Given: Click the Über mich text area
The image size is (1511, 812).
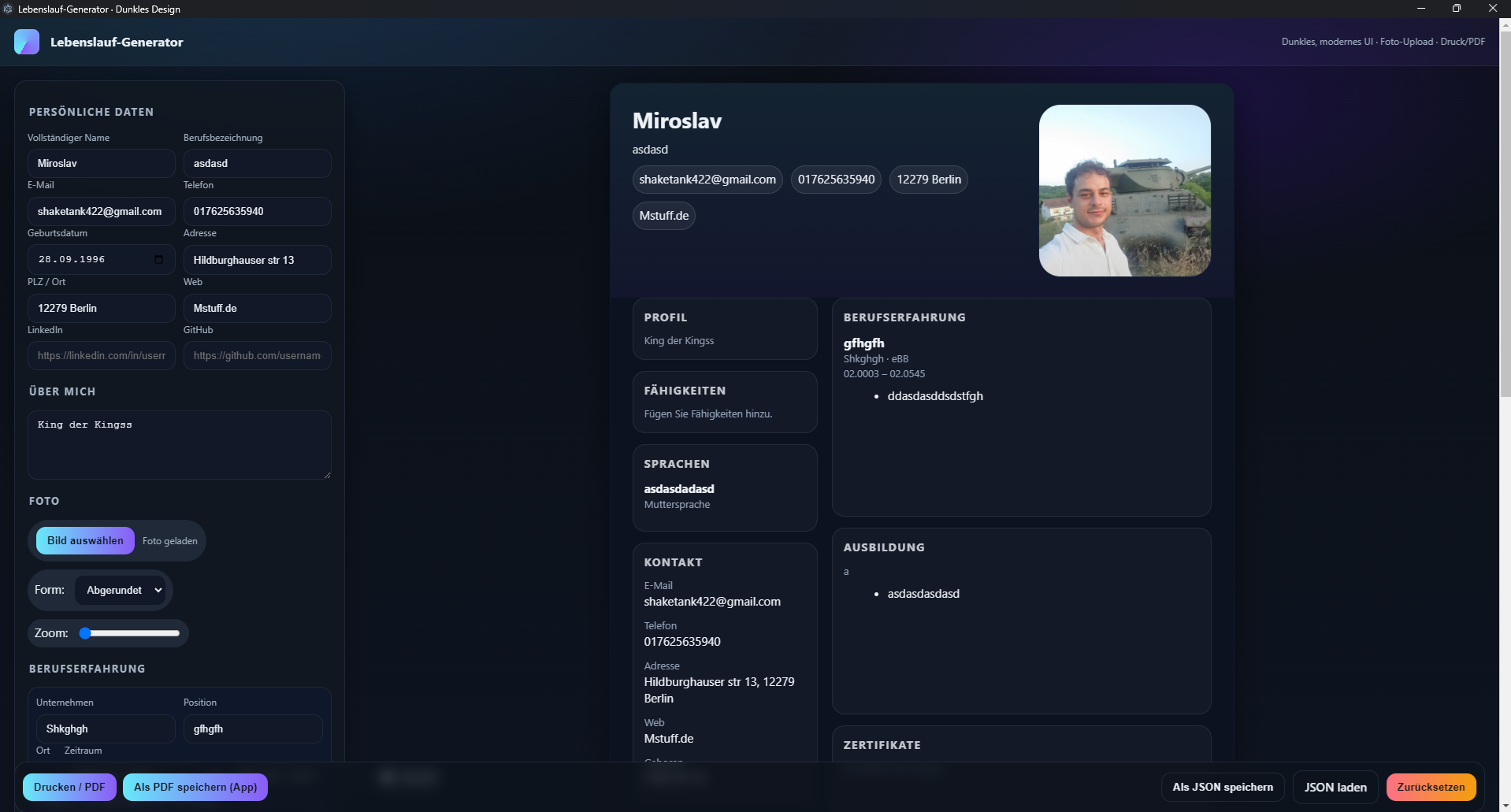Looking at the screenshot, I should pos(179,445).
